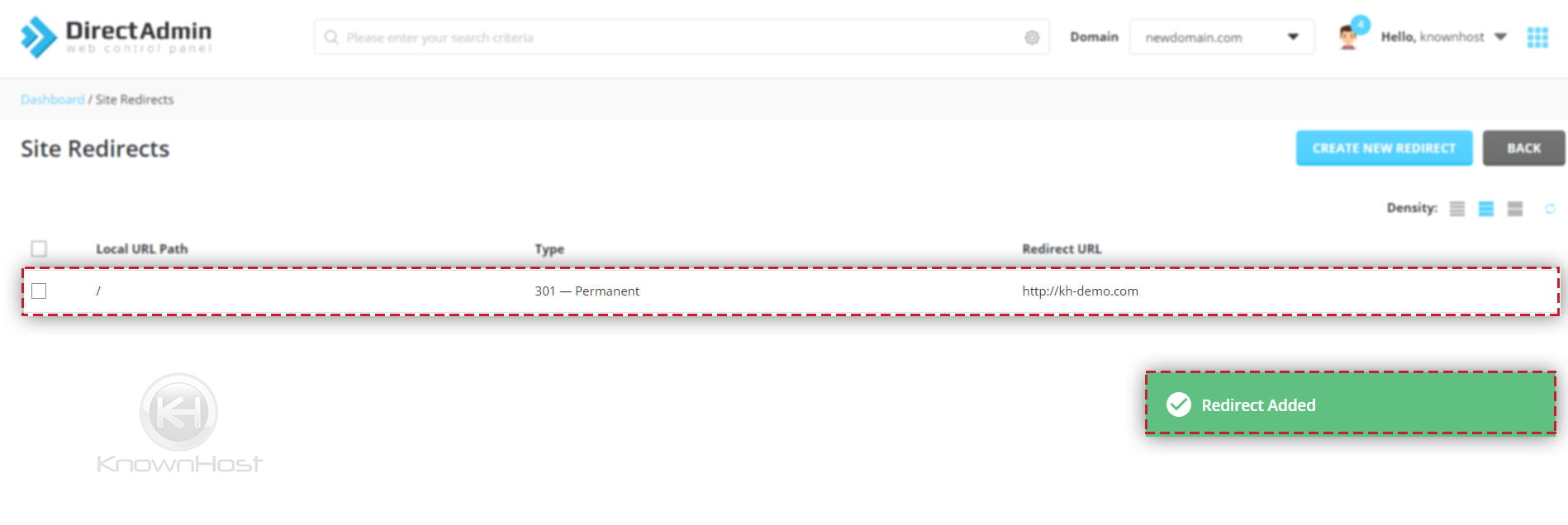This screenshot has height=525, width=1568.
Task: Dismiss the green Redirect Added notification
Action: (x=1350, y=404)
